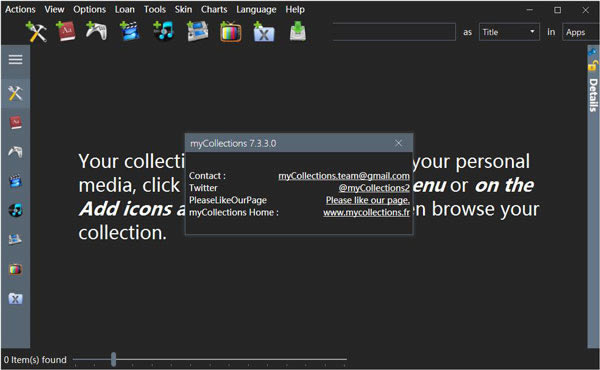Expand the Title search field dropdown

(509, 32)
